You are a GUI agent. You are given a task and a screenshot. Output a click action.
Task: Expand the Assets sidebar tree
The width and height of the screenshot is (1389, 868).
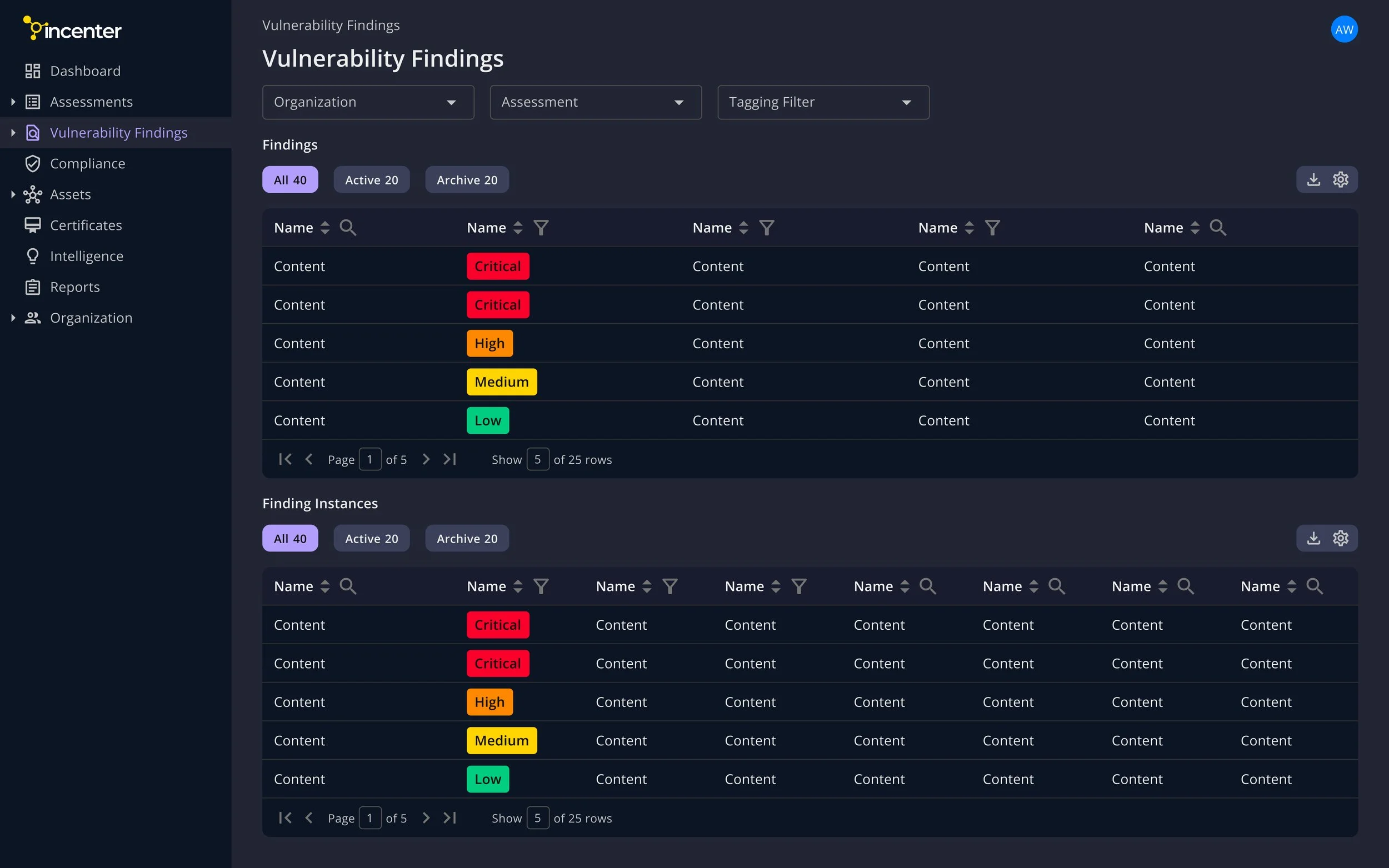pos(13,194)
